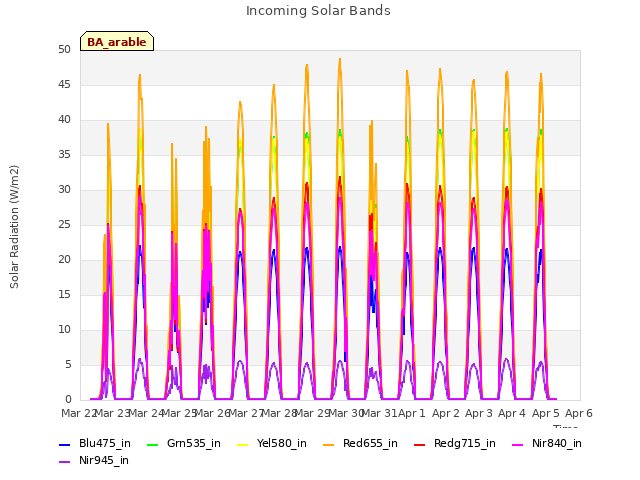640x480 pixels.
Task: Click the magenta Nir840_in legend swatch
Action: [518, 444]
